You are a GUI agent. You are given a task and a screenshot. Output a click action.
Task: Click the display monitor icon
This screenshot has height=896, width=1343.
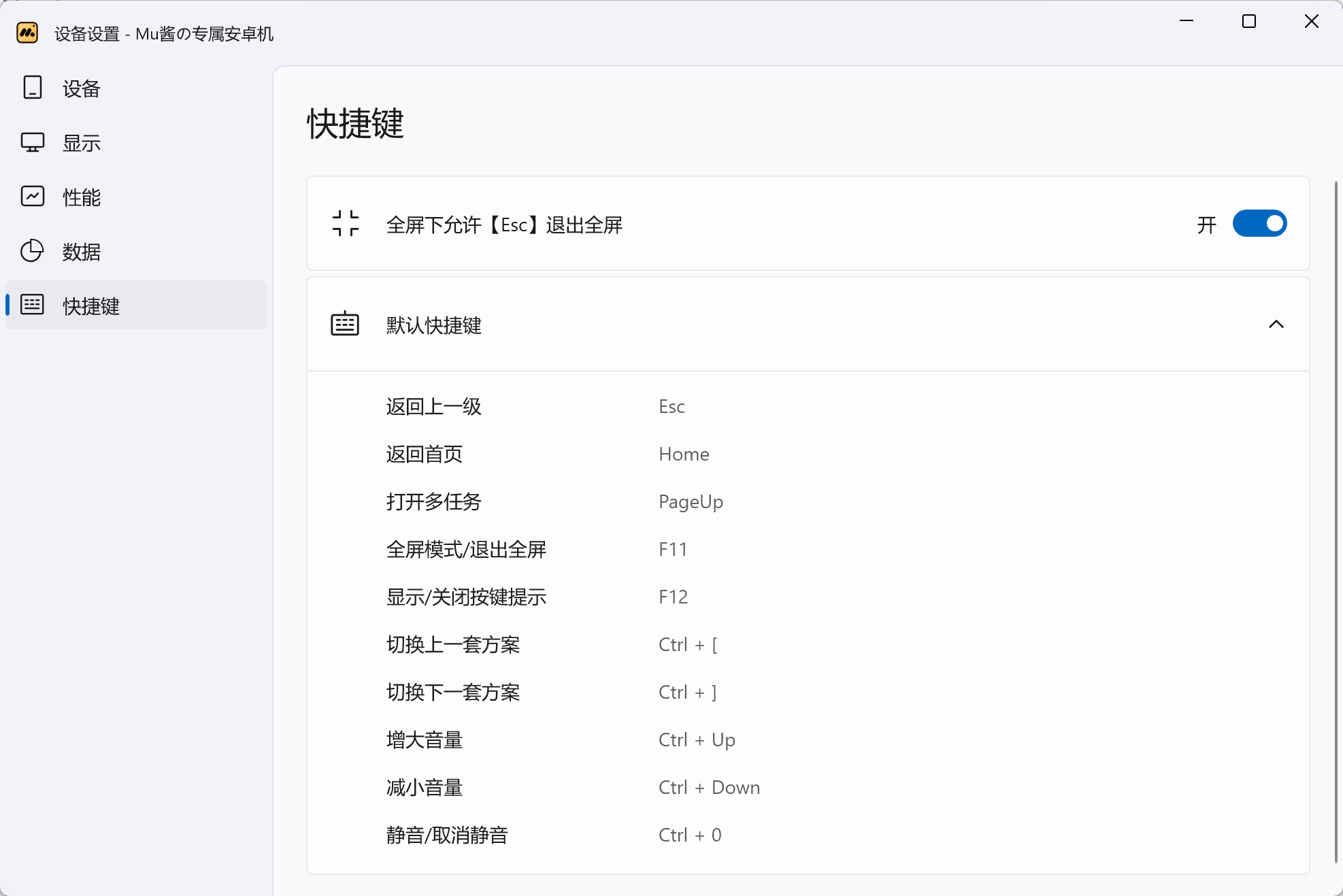(32, 142)
